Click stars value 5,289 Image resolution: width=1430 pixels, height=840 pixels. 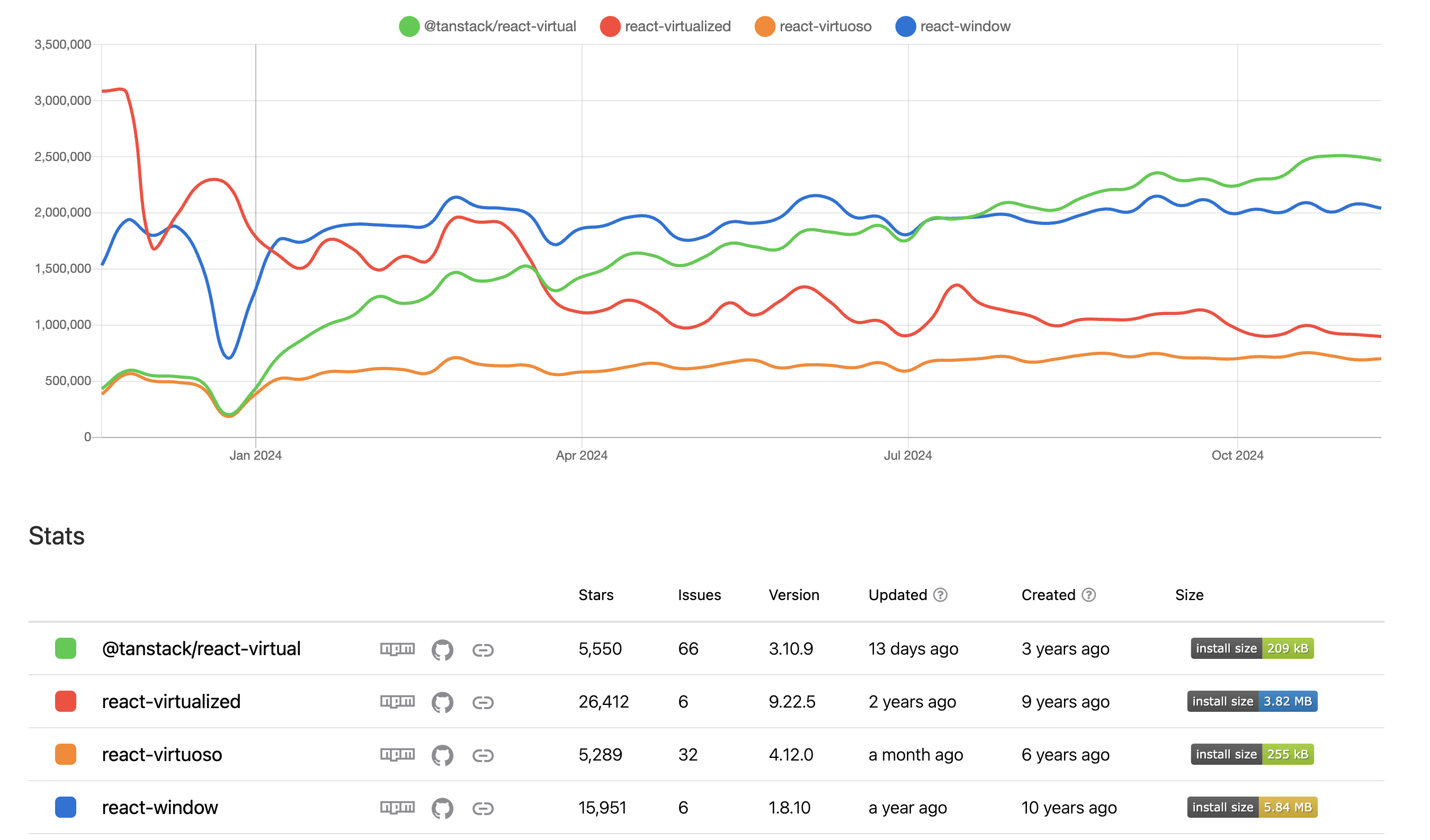[x=601, y=754]
